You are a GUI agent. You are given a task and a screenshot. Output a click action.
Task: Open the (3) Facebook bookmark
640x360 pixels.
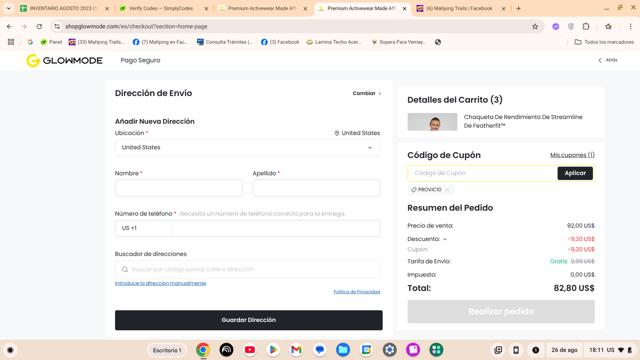[280, 42]
